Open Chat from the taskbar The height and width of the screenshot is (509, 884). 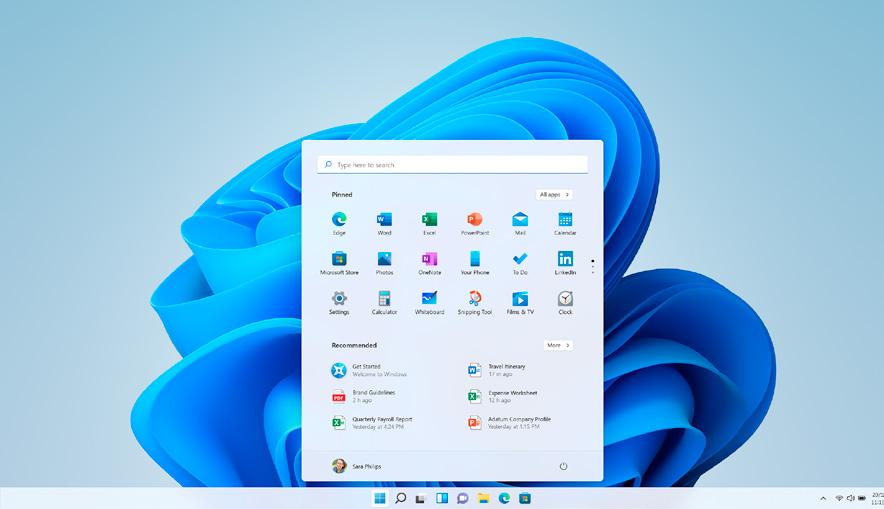(463, 498)
